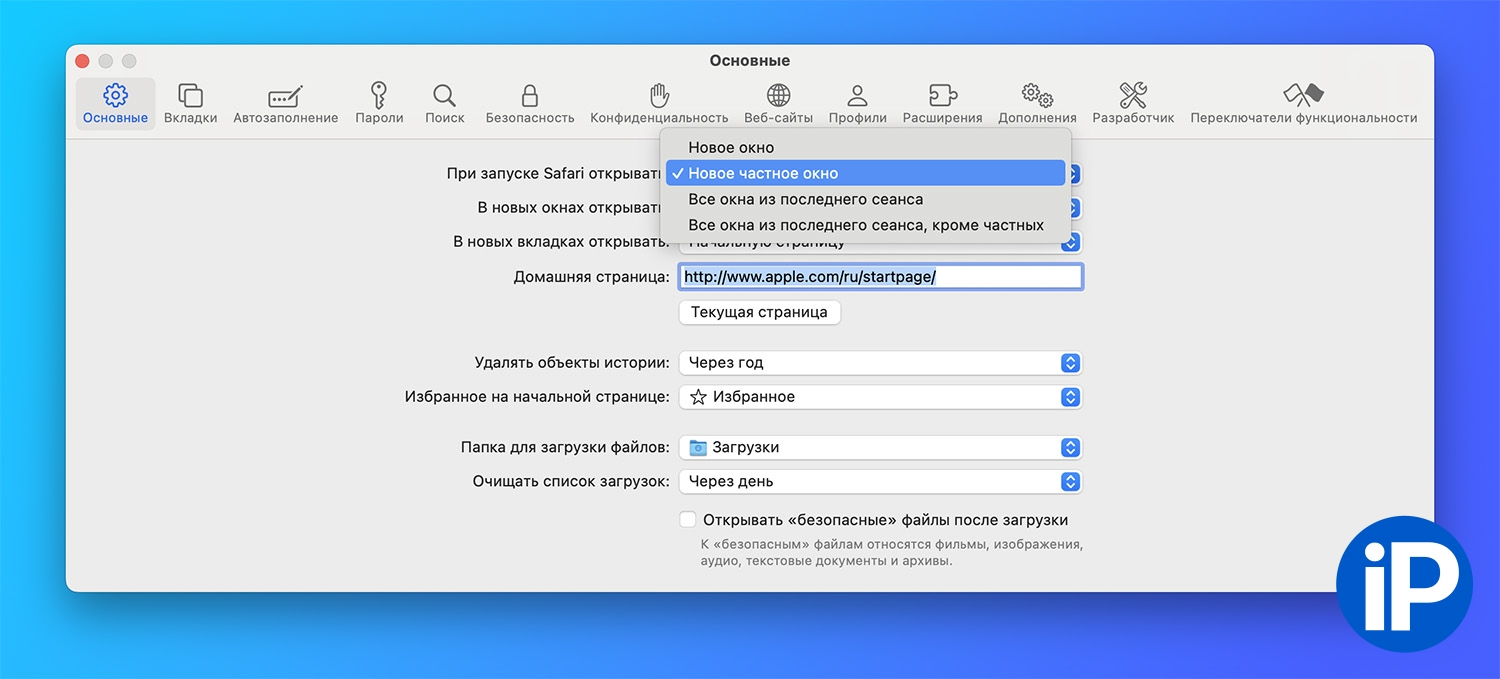
Task: Click the Домашняя страница URL field
Action: click(x=880, y=277)
